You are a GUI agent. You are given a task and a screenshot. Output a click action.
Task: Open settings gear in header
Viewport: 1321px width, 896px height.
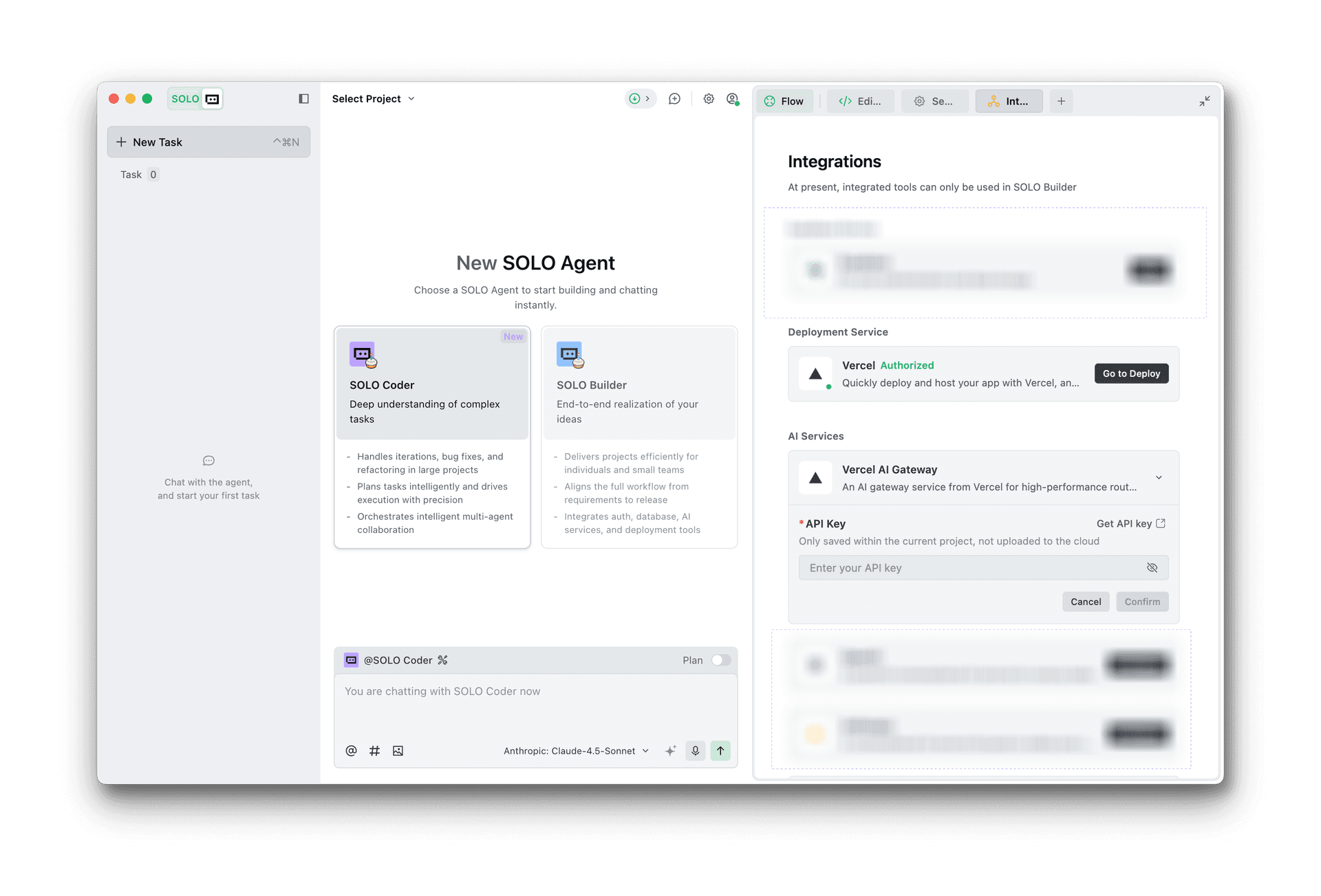tap(709, 99)
